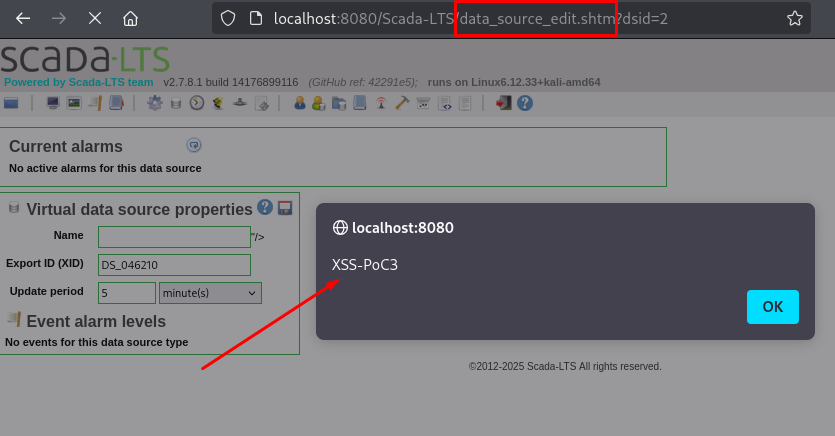Viewport: 835px width, 436px height.
Task: Stop page loading with X button
Action: point(95,19)
